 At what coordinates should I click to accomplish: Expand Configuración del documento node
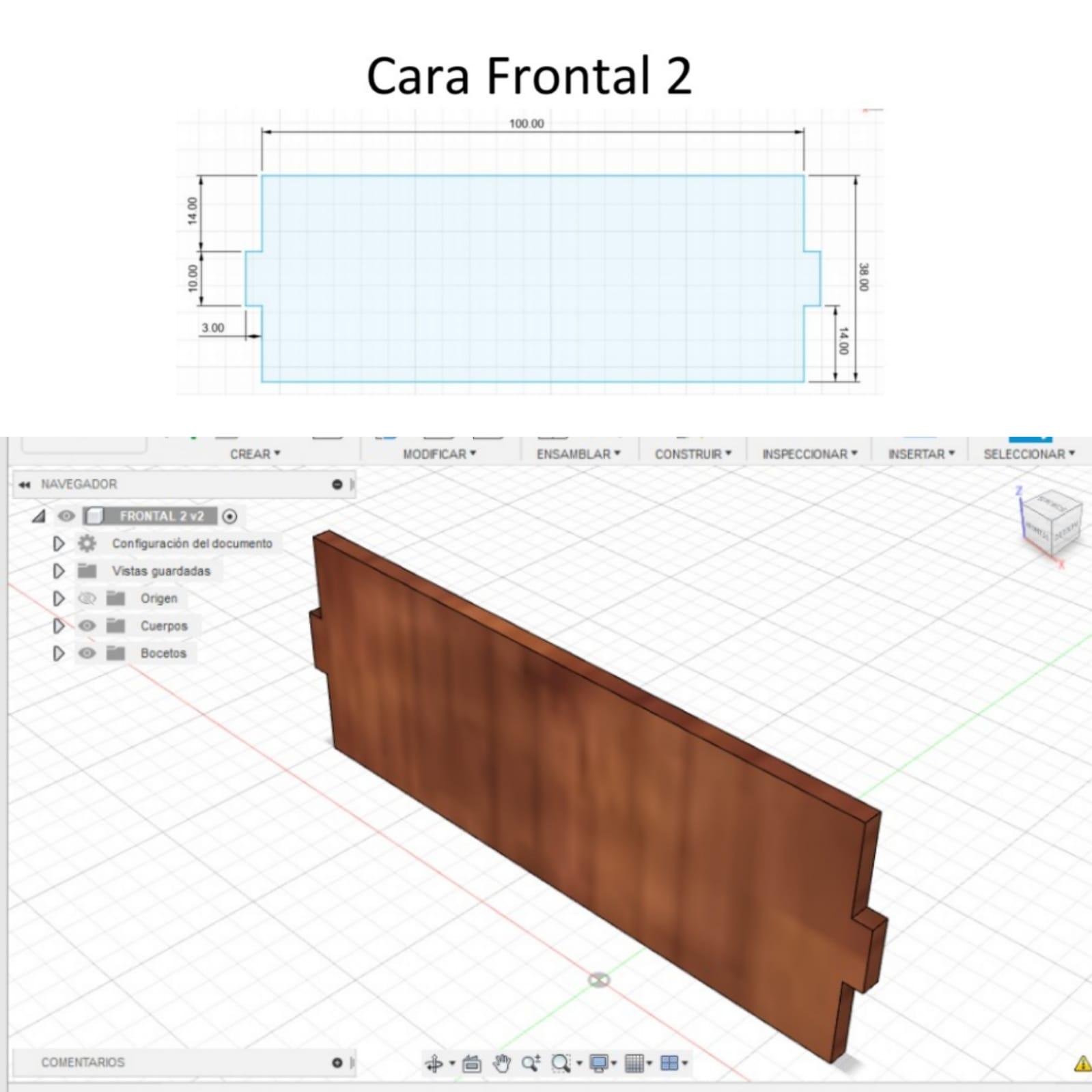[59, 544]
